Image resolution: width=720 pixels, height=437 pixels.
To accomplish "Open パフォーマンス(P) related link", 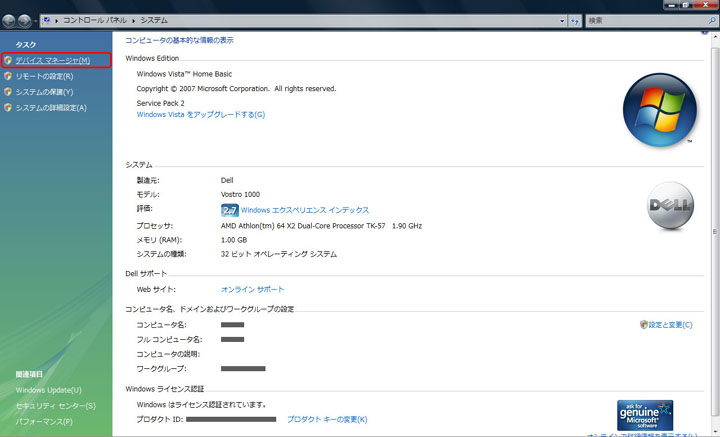I will click(x=44, y=422).
